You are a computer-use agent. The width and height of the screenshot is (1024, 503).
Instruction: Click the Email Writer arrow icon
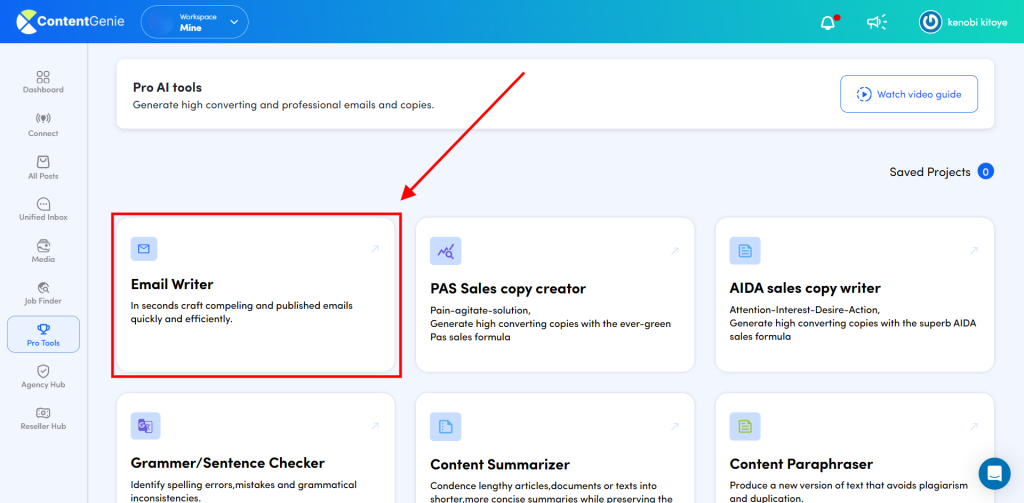(x=375, y=249)
